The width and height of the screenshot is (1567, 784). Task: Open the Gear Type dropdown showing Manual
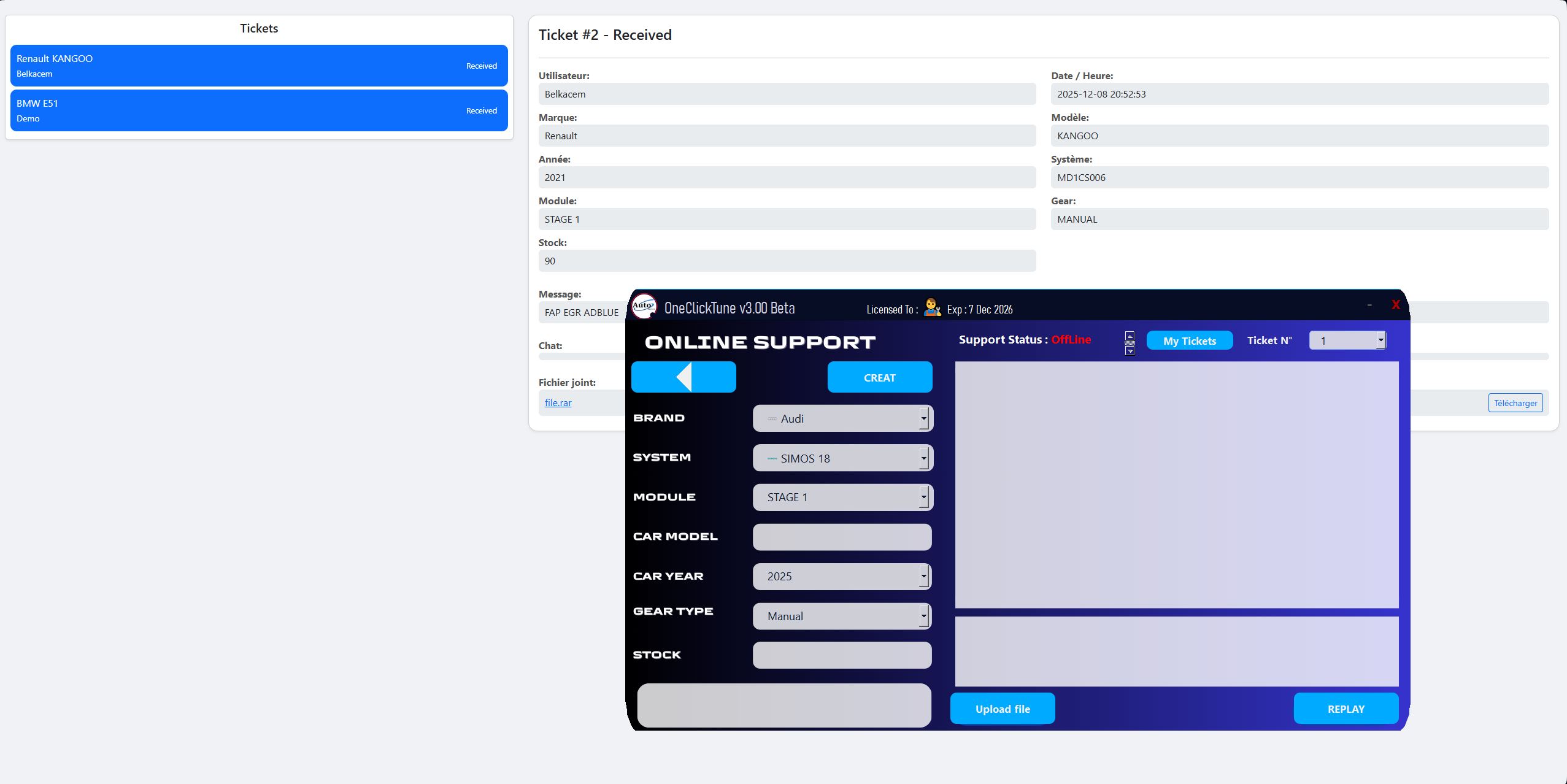point(923,616)
